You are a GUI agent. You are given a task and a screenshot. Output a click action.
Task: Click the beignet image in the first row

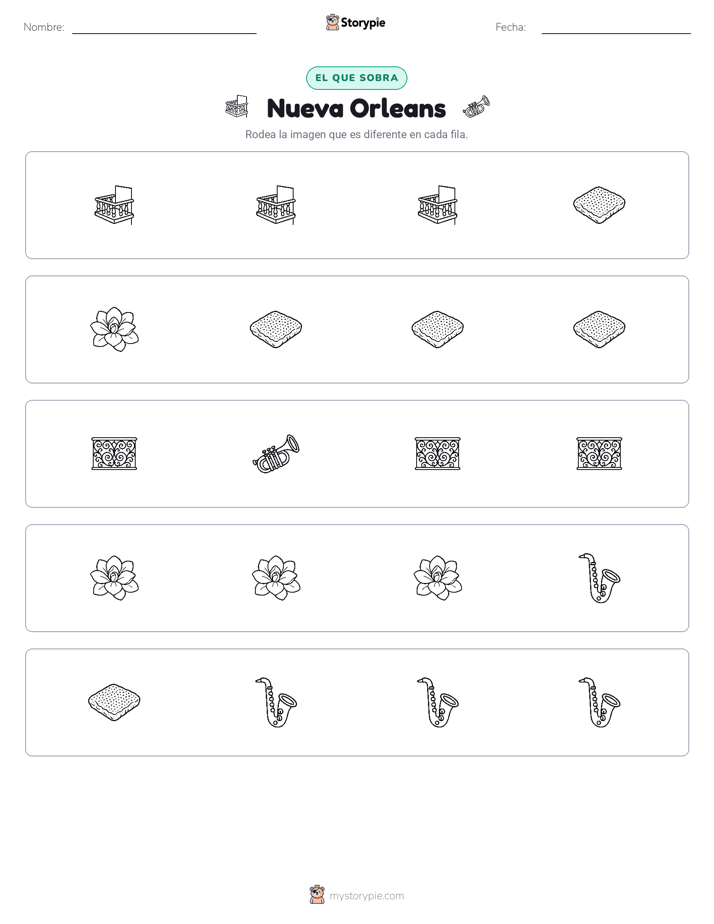coord(599,205)
